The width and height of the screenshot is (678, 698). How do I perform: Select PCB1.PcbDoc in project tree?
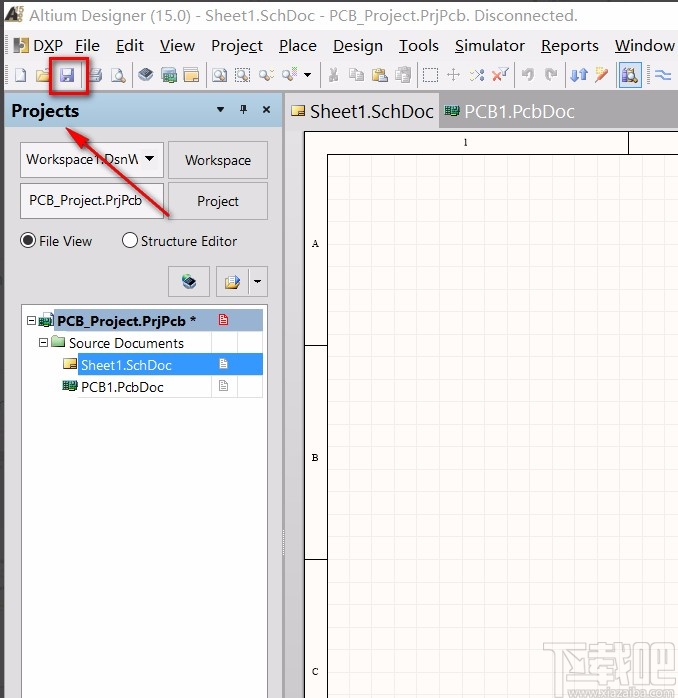pos(122,387)
